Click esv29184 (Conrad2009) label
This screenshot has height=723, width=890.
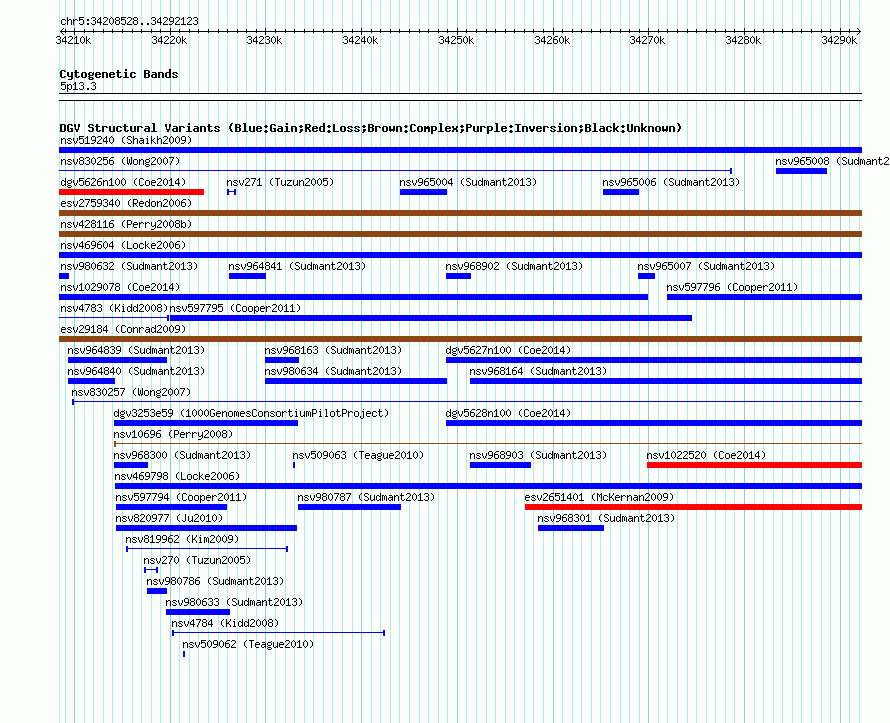point(123,329)
